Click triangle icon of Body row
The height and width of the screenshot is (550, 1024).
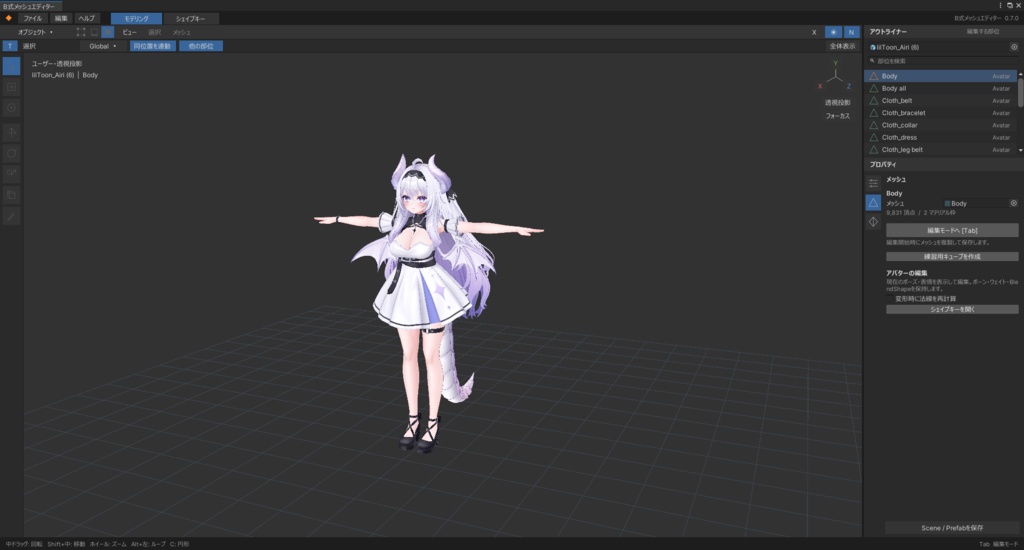(873, 76)
